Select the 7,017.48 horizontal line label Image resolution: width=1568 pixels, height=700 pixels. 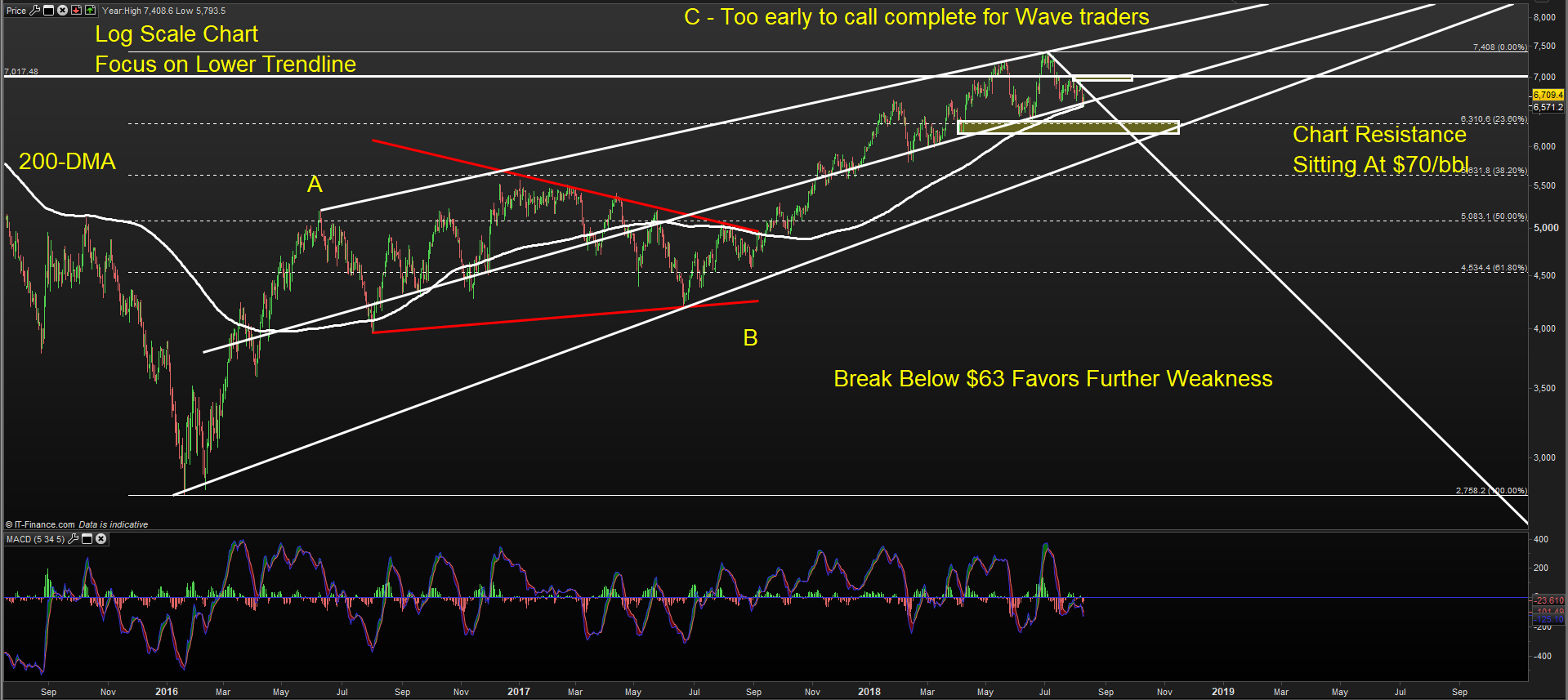21,72
